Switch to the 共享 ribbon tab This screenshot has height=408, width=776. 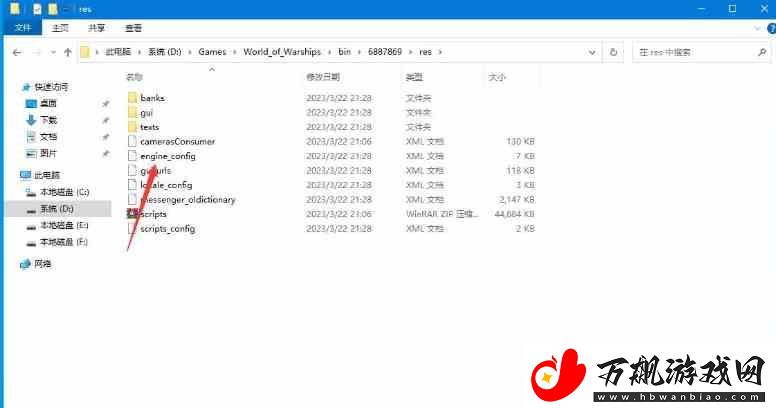pos(97,28)
